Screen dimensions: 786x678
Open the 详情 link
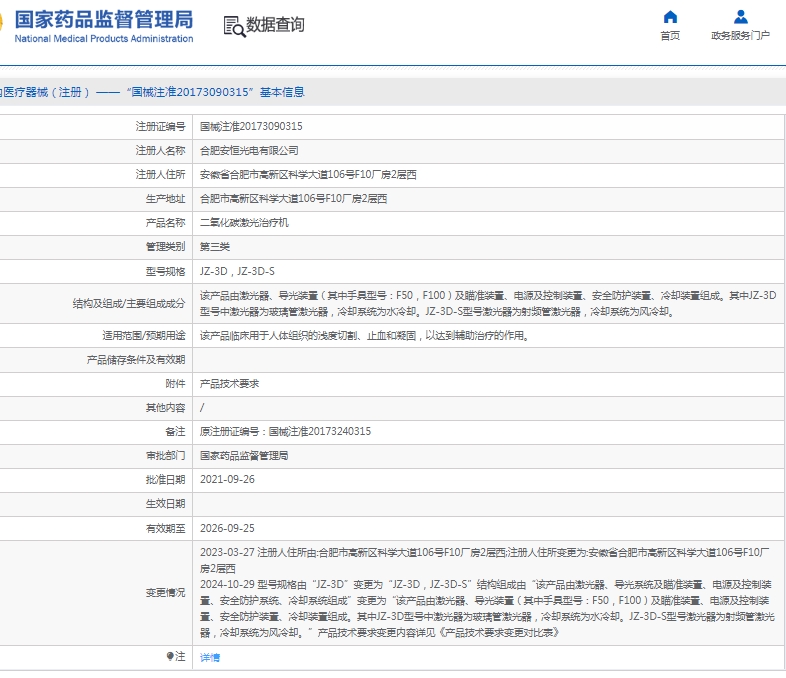coord(210,657)
